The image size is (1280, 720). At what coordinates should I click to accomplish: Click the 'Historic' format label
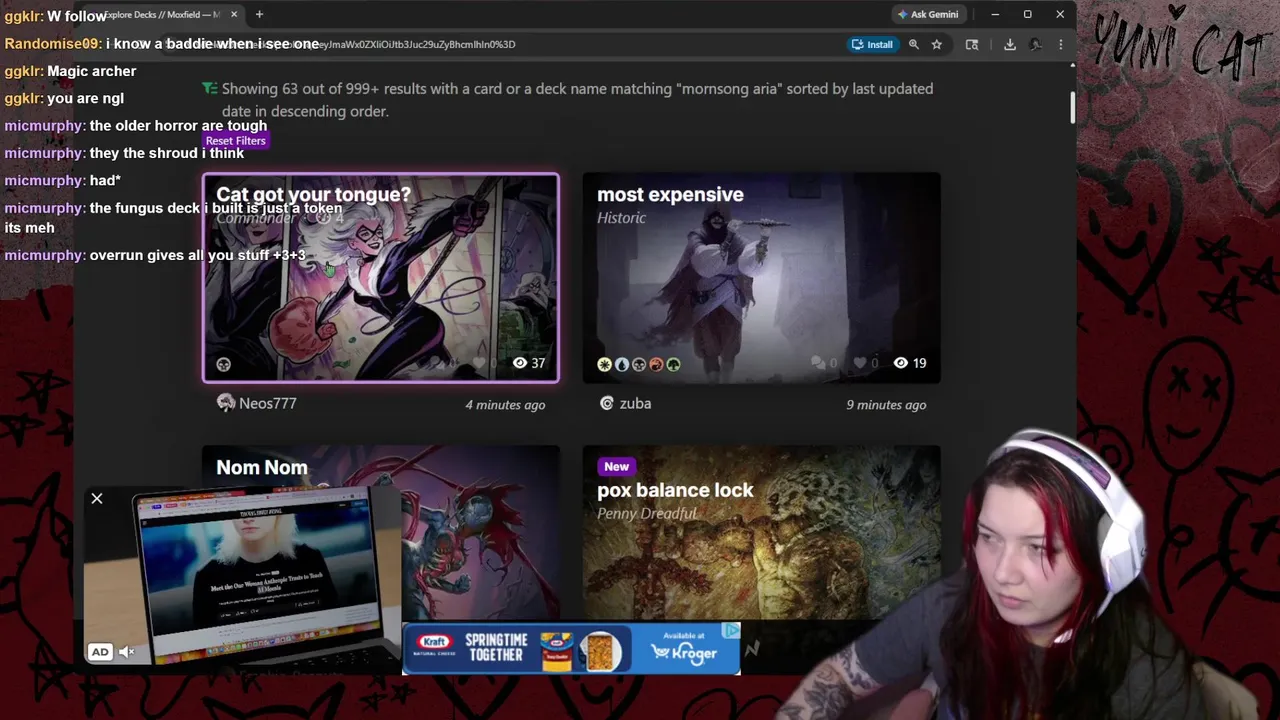tap(621, 218)
